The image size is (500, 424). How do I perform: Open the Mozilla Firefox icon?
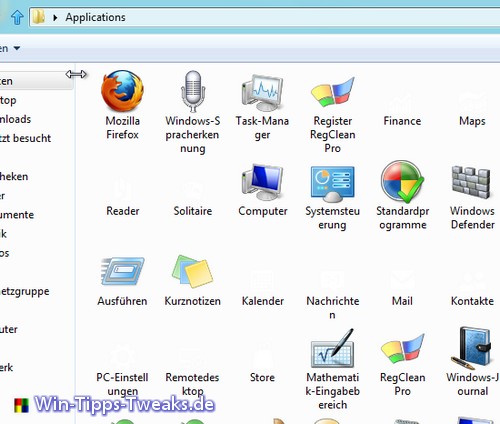click(x=122, y=91)
